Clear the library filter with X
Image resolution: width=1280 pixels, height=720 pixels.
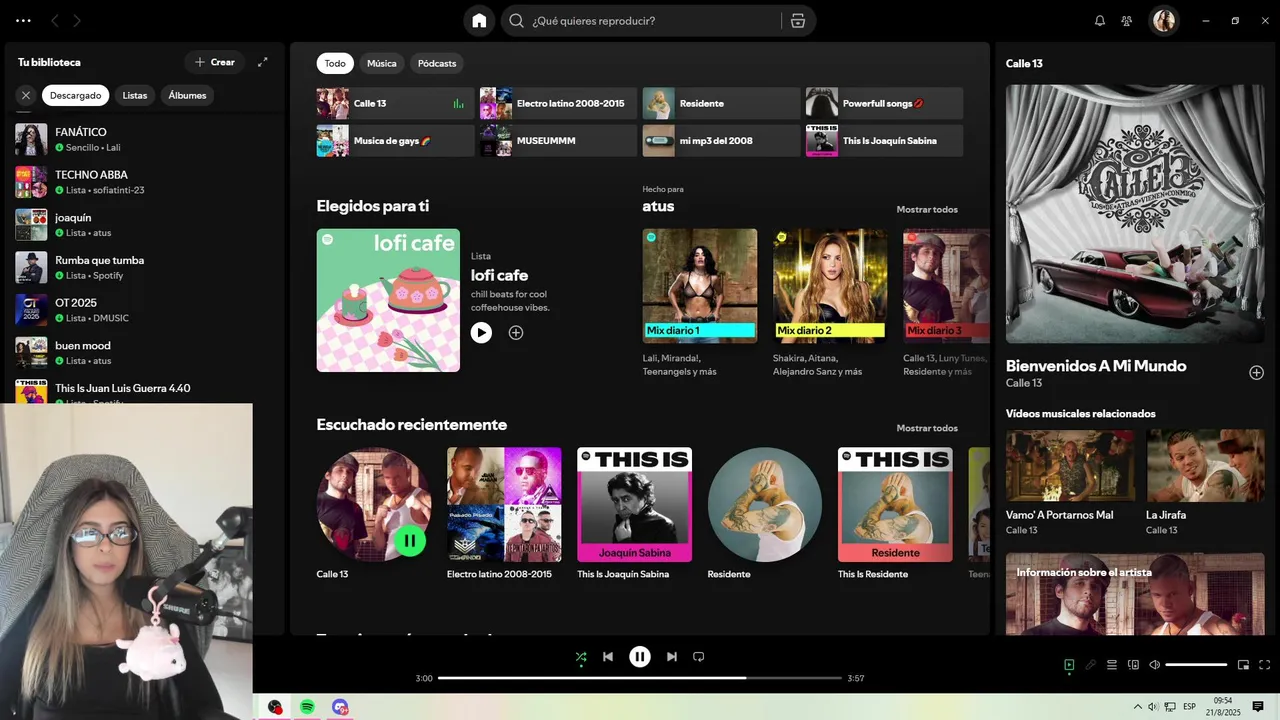tap(26, 95)
